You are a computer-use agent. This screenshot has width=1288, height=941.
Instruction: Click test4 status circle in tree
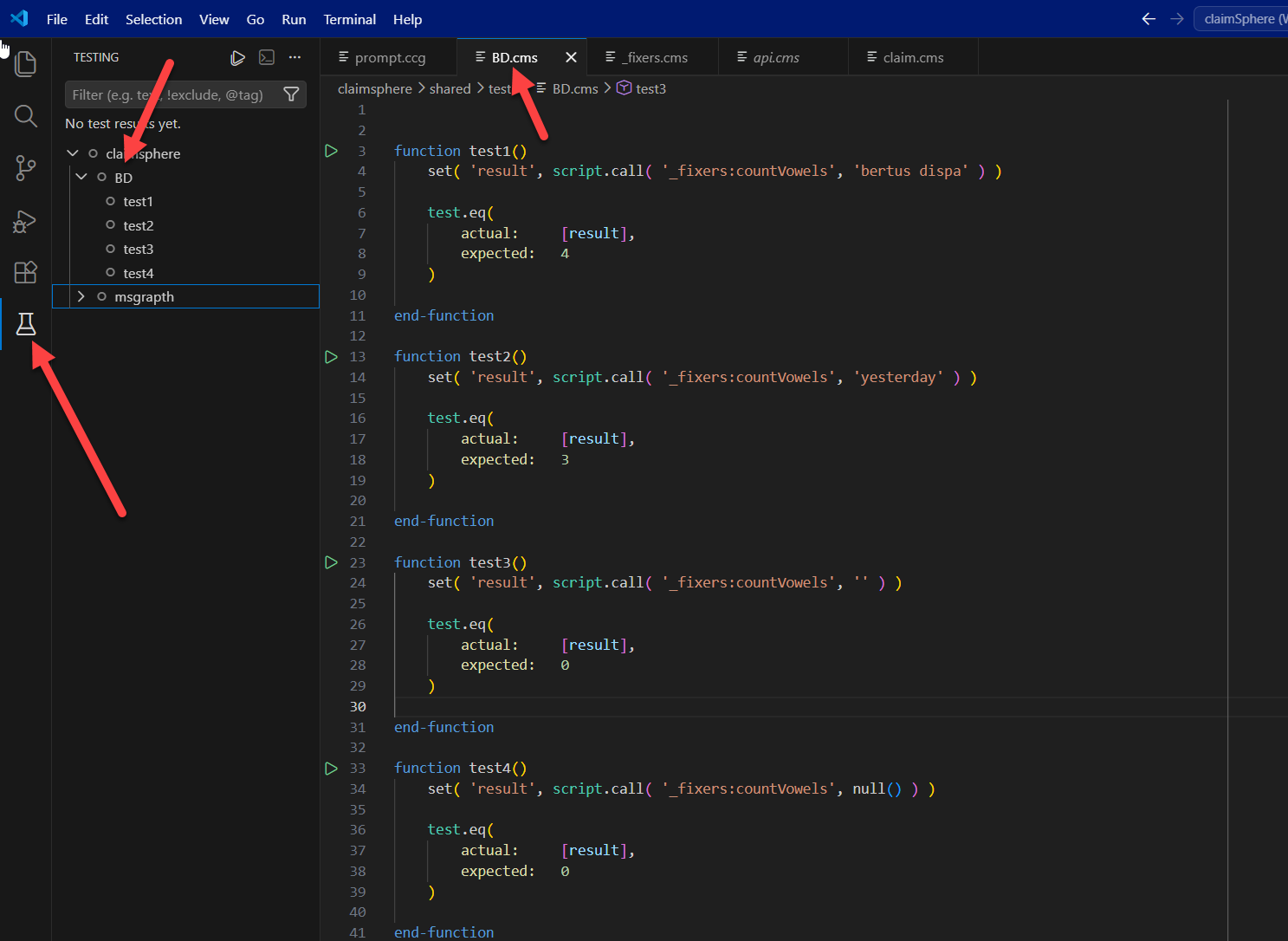coord(110,273)
